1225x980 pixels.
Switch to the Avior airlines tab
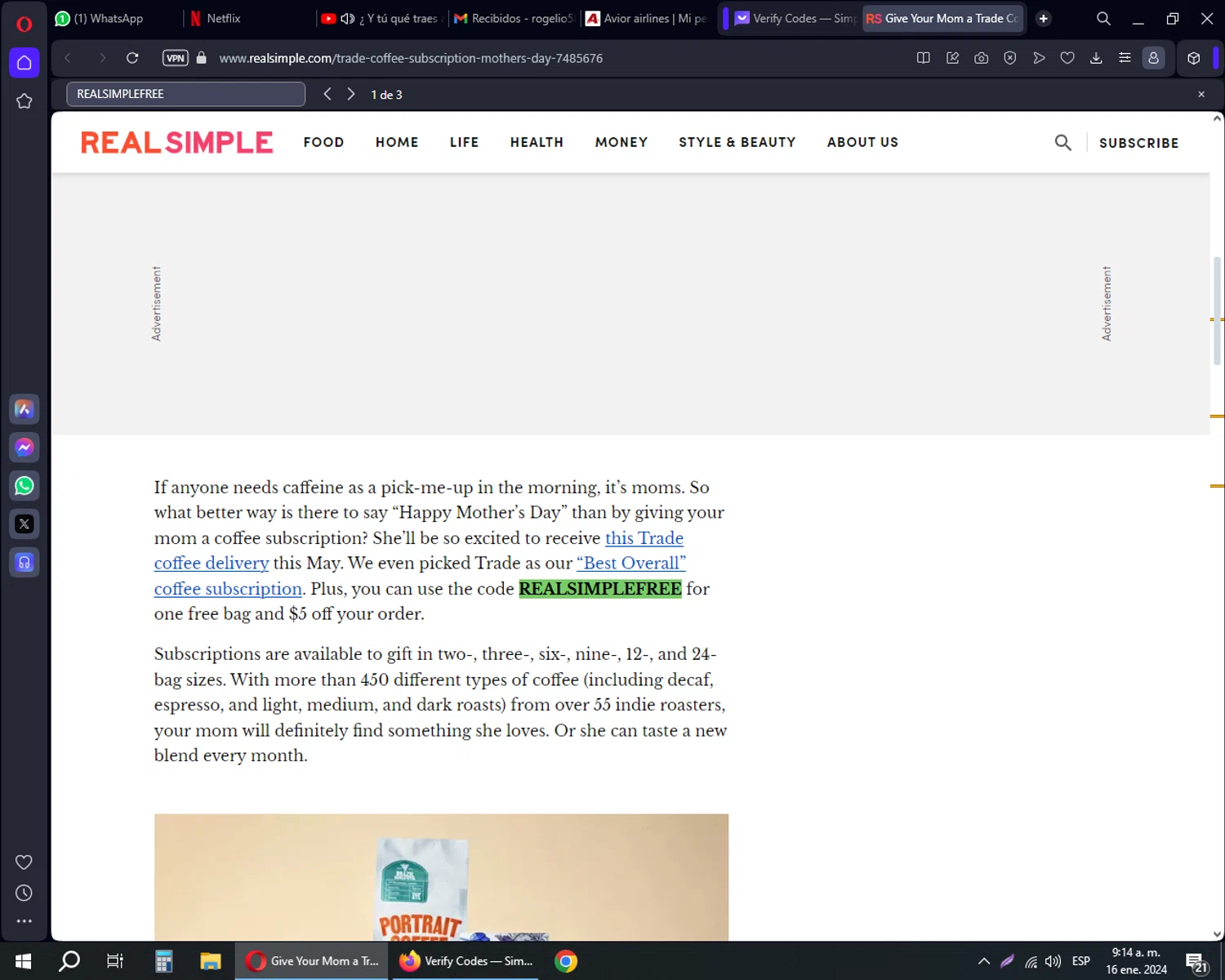coord(646,18)
